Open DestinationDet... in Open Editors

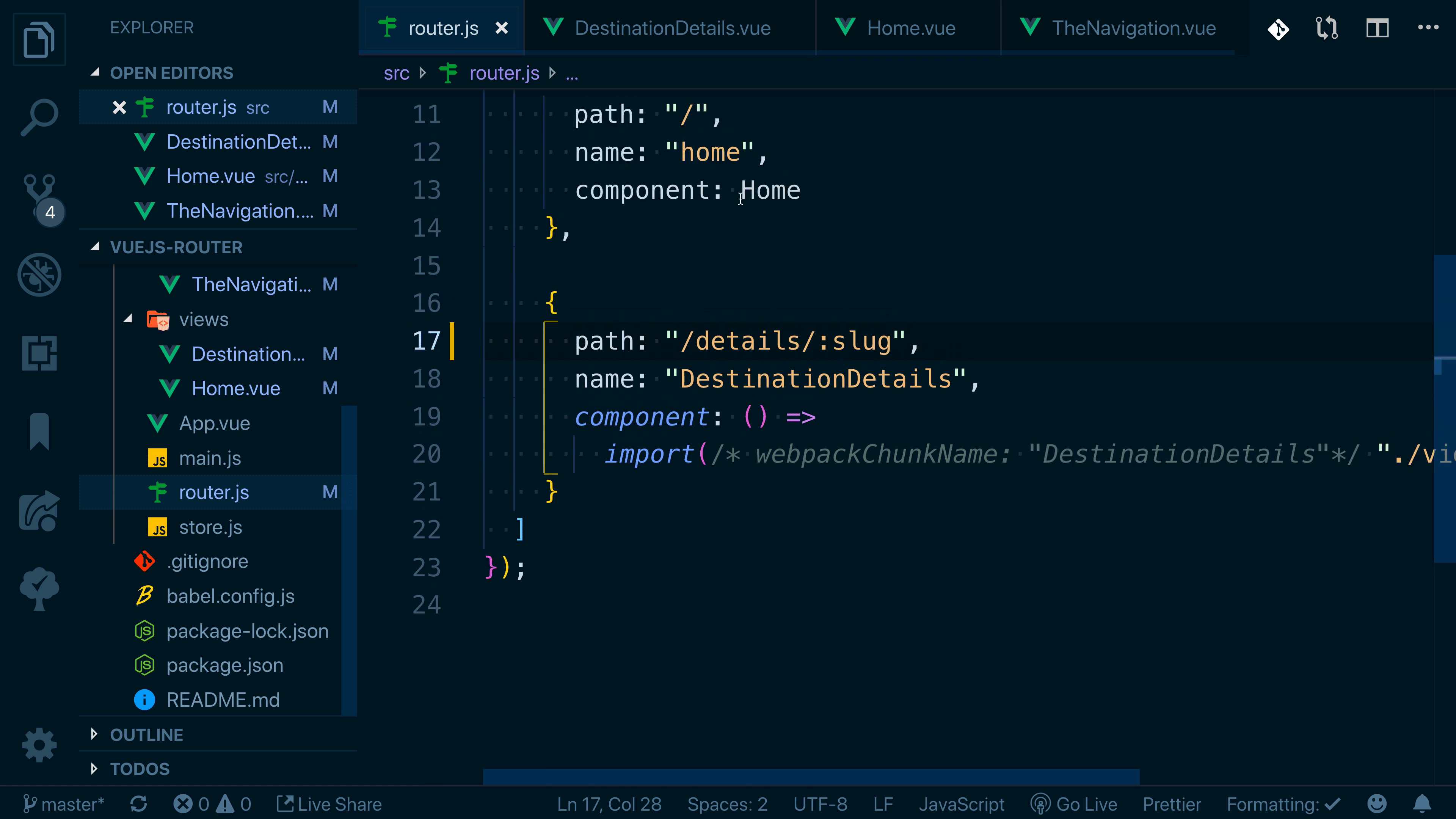[218, 142]
